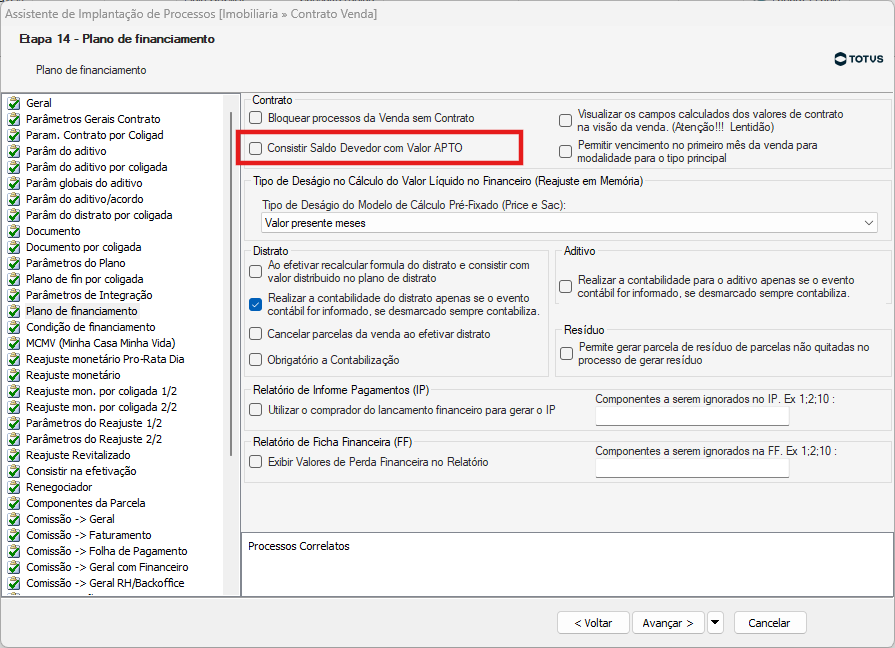Click the Voltar button
Screen dimensions: 895x648
[x=593, y=622]
